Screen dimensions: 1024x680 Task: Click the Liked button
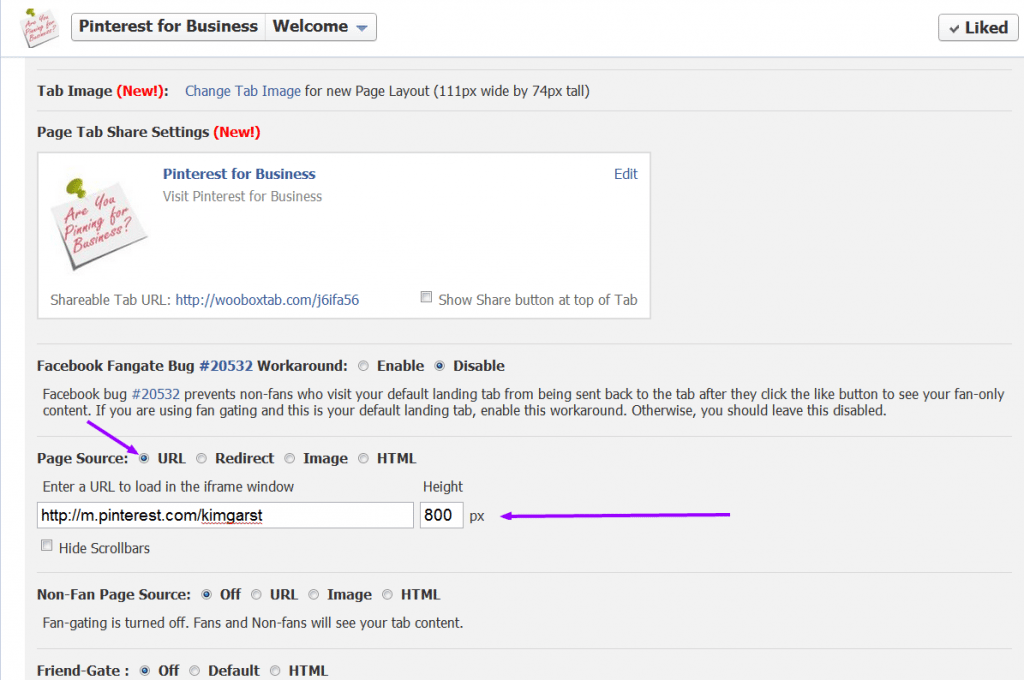point(978,27)
